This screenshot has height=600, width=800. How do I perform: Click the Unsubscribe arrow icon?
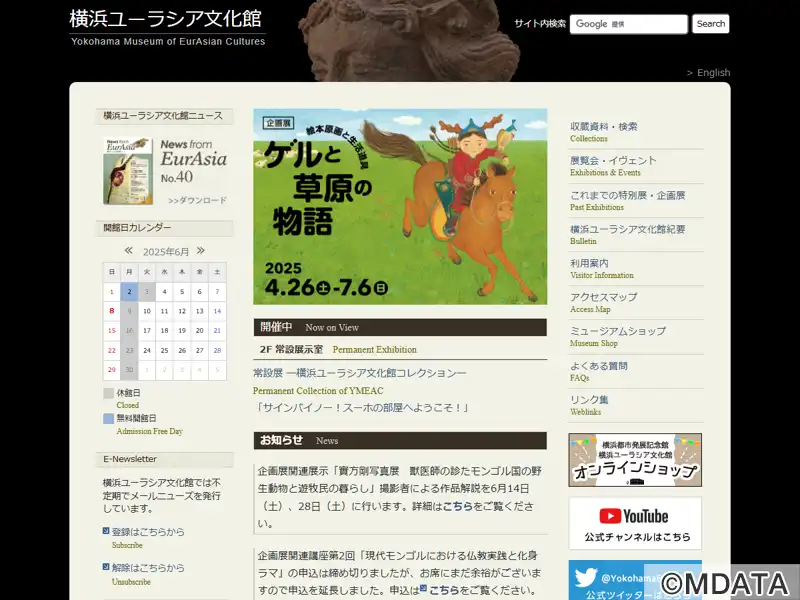click(x=106, y=567)
